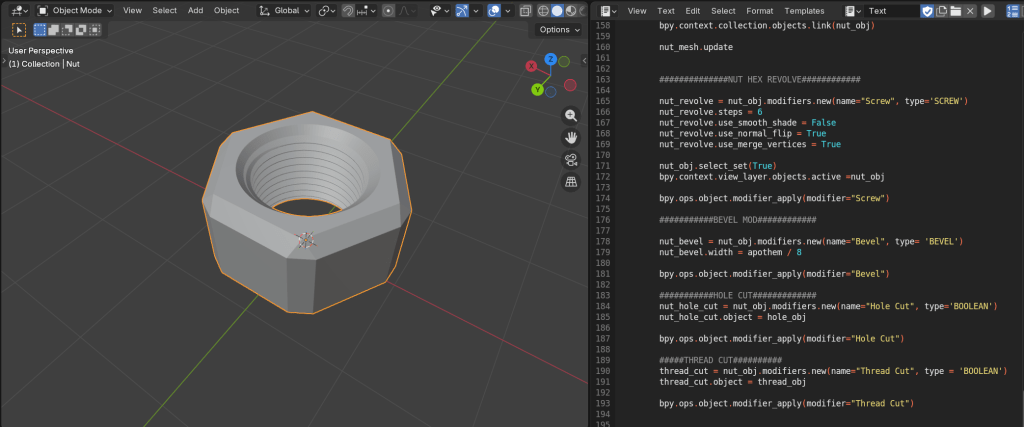
Task: Click the green Y axis gizmo handle
Action: tap(537, 90)
